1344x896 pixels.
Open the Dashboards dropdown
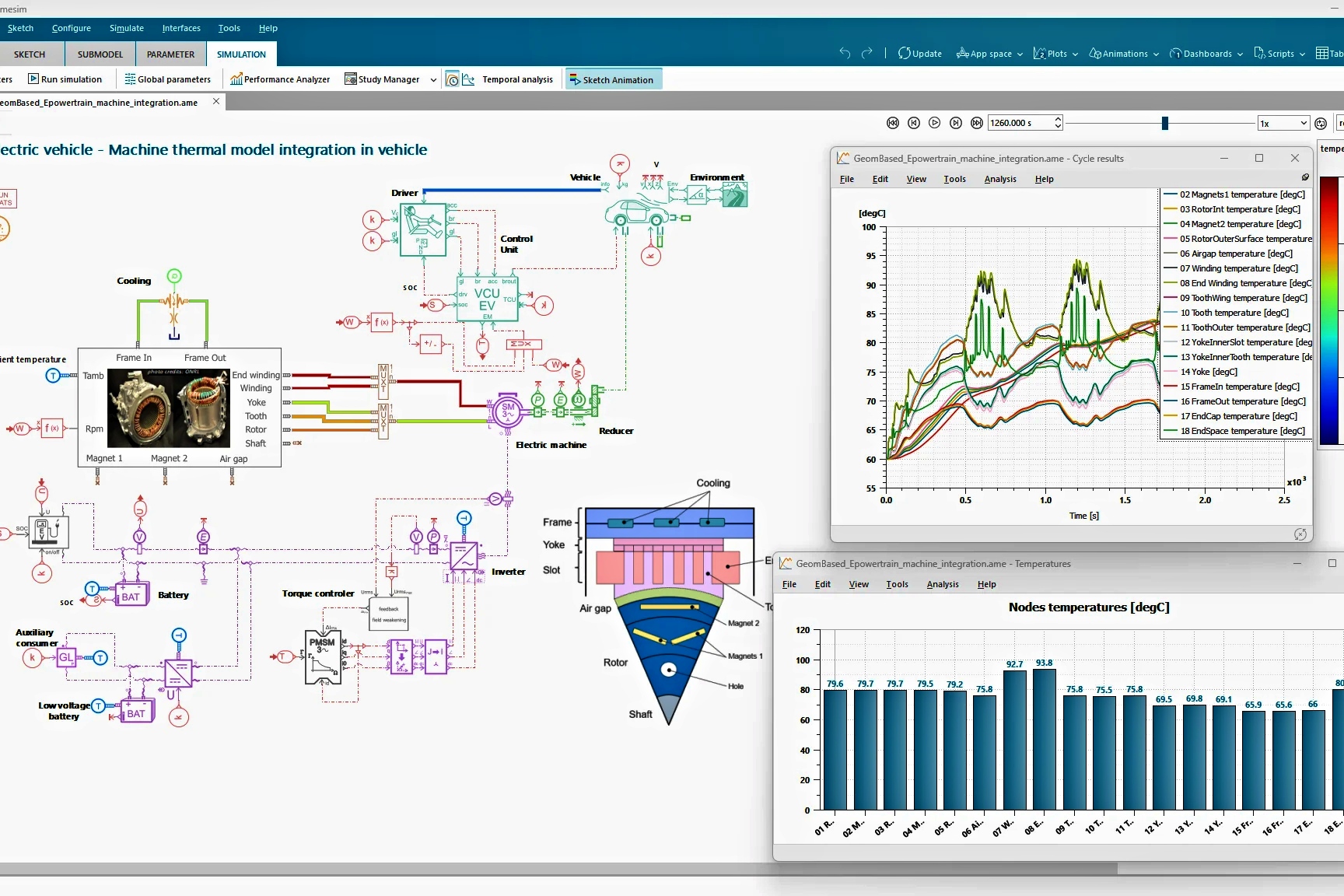[x=1206, y=54]
